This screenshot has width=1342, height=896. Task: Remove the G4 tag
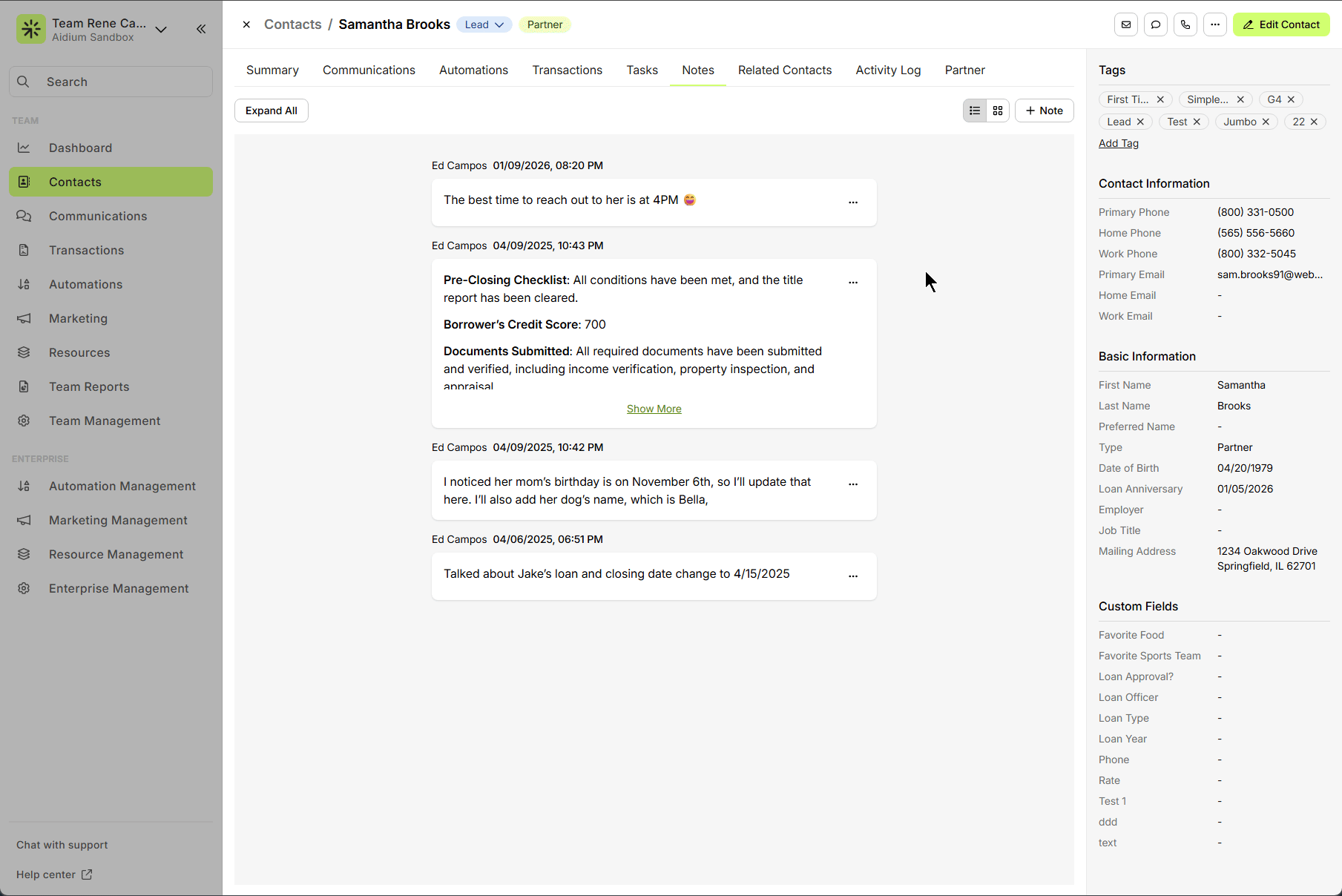(x=1291, y=99)
